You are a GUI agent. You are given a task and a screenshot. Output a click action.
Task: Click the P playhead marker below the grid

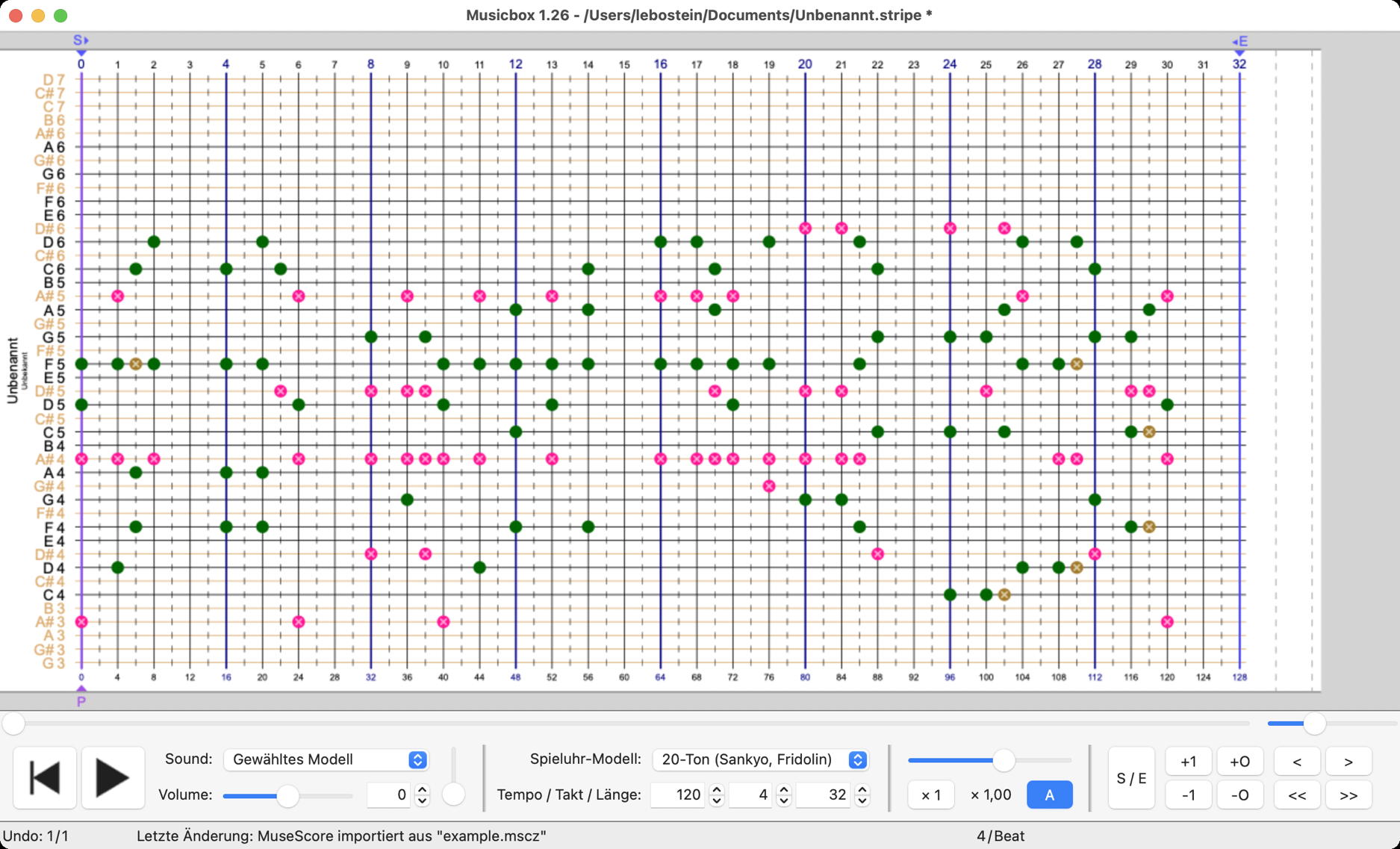(x=81, y=699)
